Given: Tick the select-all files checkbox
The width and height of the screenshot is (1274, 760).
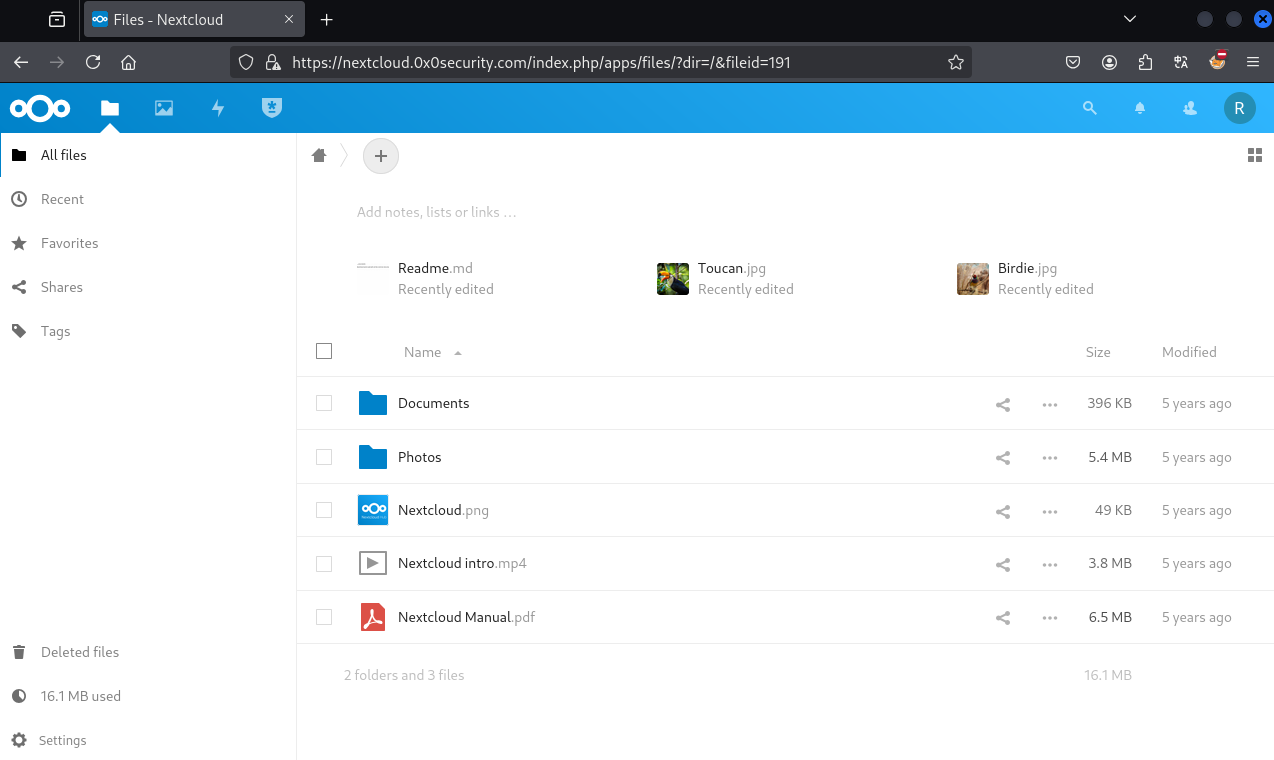Looking at the screenshot, I should coord(324,351).
